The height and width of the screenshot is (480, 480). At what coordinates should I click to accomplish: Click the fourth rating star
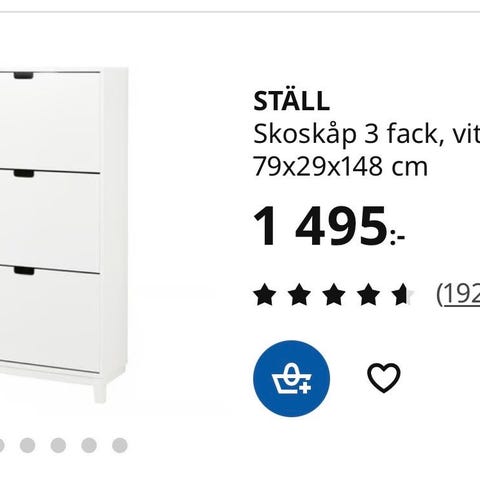click(x=369, y=295)
